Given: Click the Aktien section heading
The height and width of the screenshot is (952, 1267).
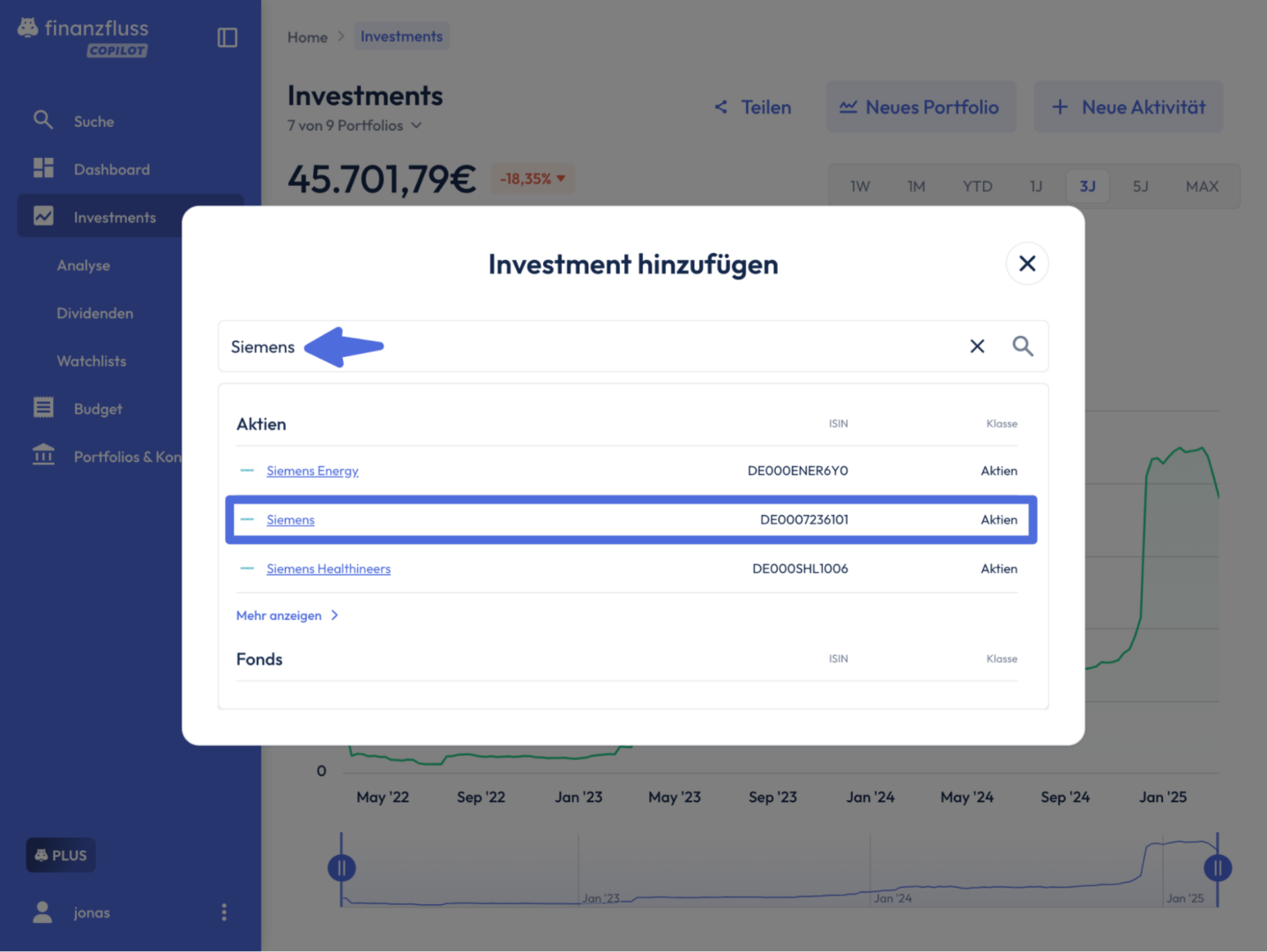Looking at the screenshot, I should click(261, 424).
